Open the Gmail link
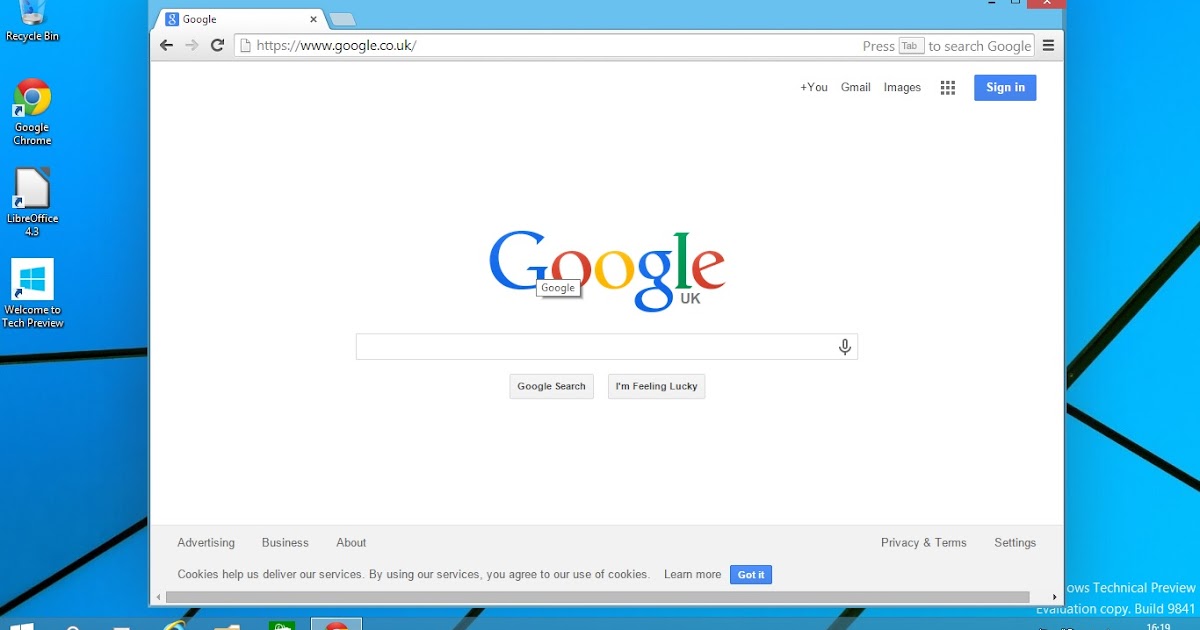1200x630 pixels. click(x=856, y=88)
